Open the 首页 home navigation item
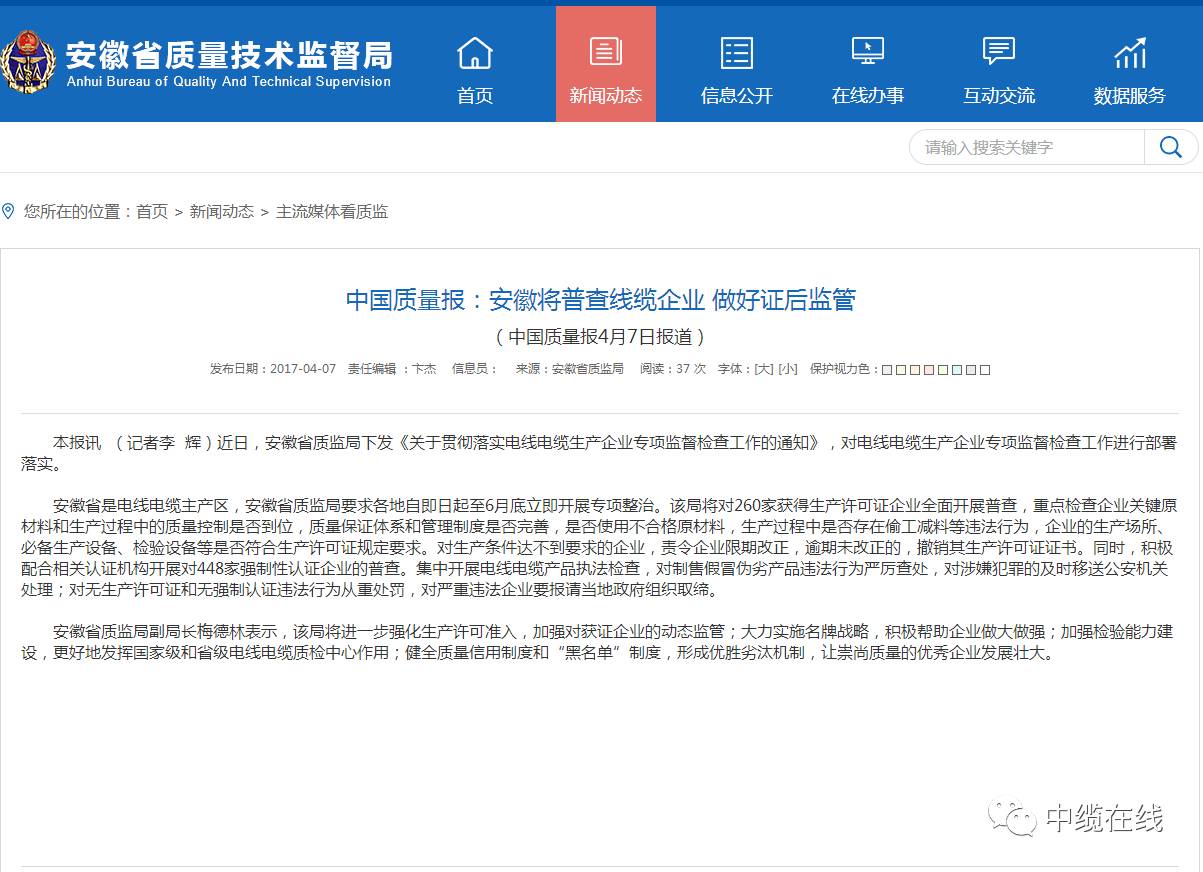This screenshot has height=872, width=1203. point(475,71)
